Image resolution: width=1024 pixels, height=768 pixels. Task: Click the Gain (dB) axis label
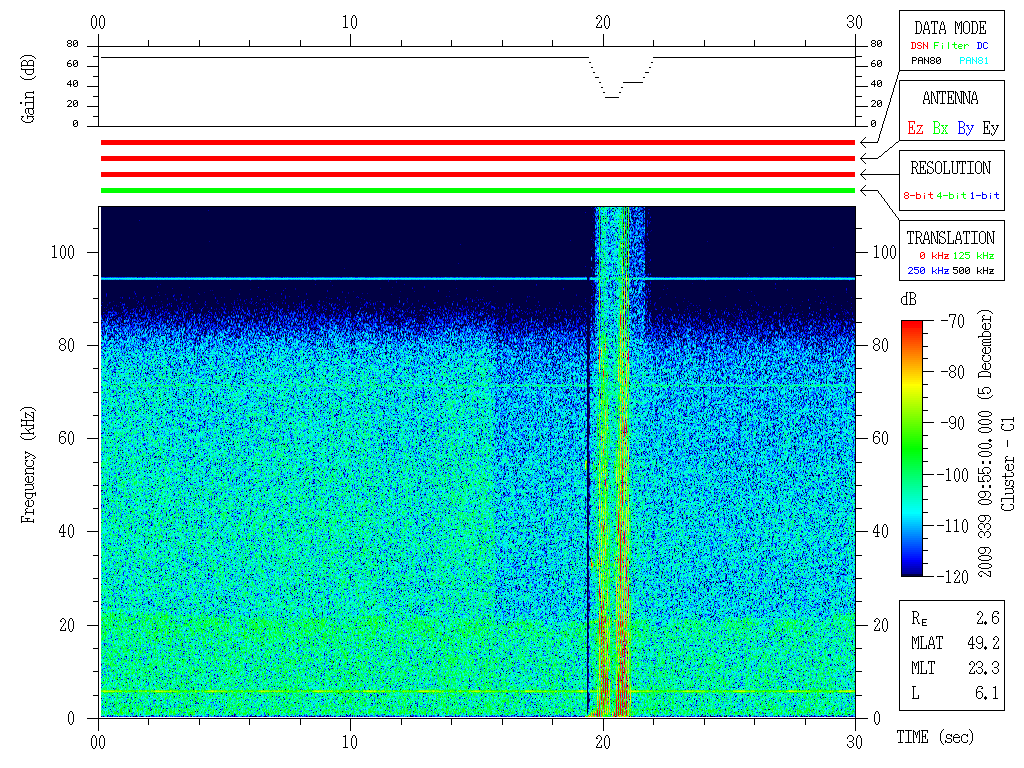coord(28,89)
